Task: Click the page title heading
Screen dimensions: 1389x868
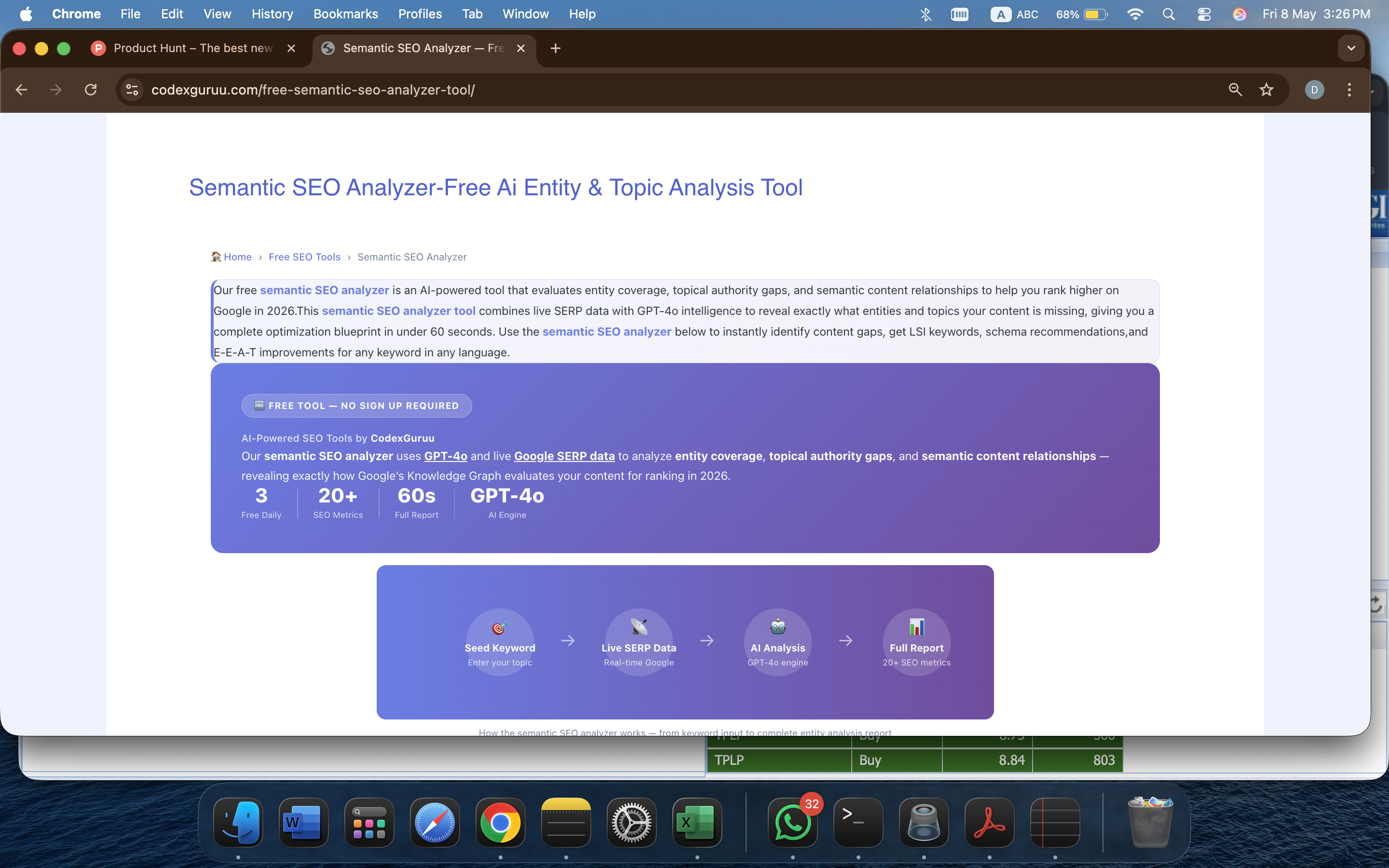Action: point(495,188)
